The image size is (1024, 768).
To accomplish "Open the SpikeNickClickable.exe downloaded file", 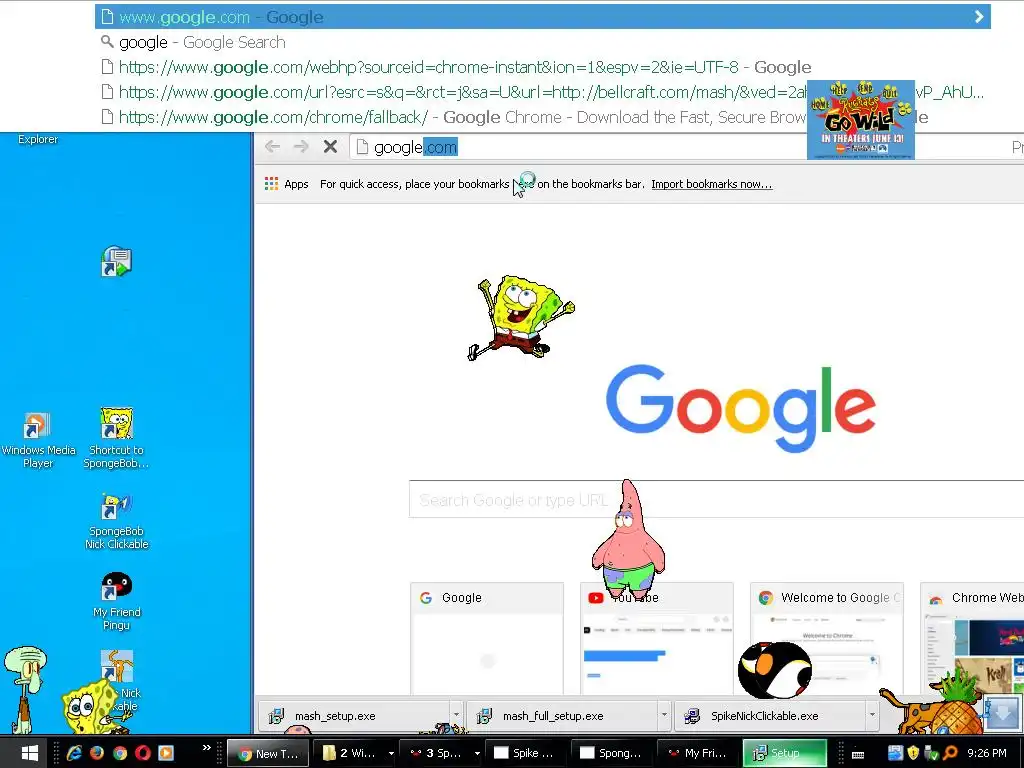I will coord(770,716).
